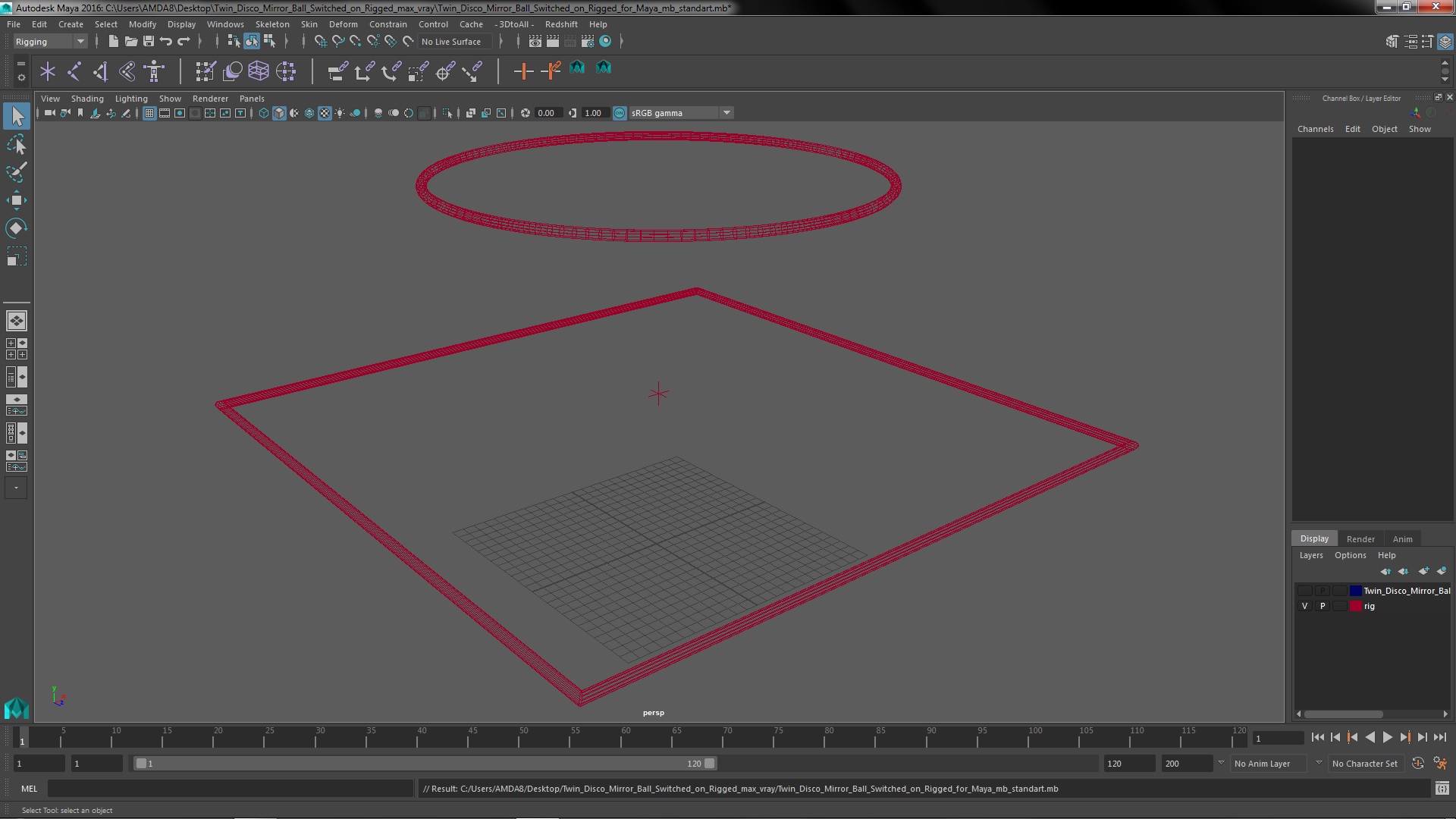
Task: Create a new scene
Action: 113,42
